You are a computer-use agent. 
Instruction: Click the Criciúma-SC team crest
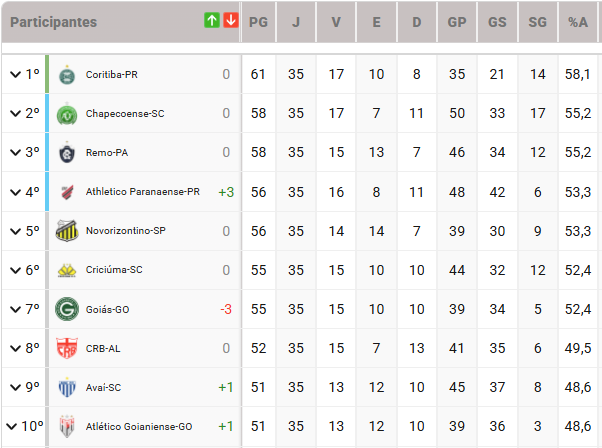[67, 270]
